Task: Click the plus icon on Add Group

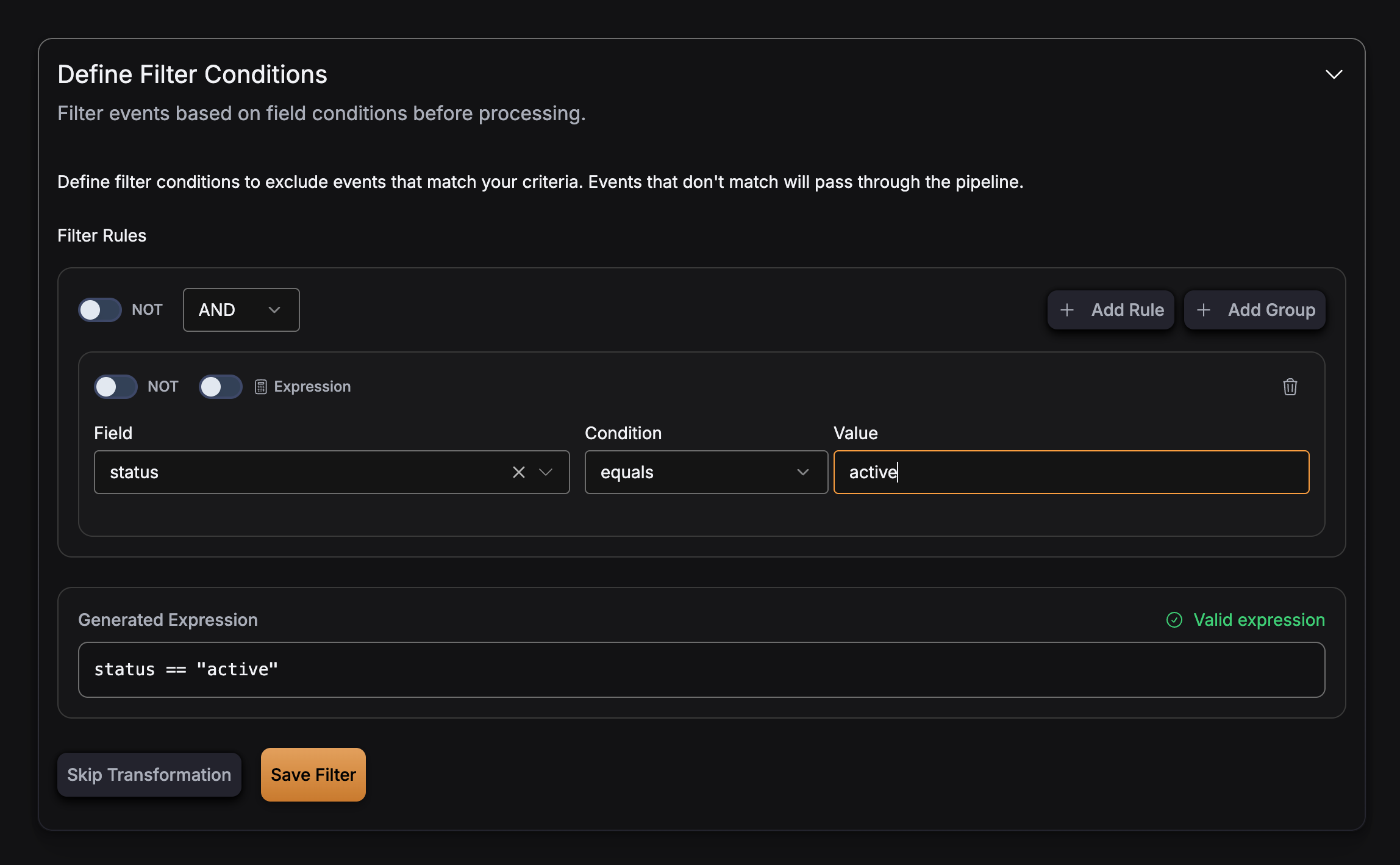Action: tap(1203, 310)
